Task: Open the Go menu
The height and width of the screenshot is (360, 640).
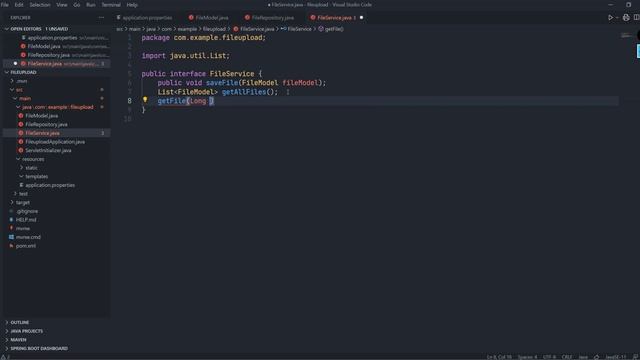Action: (77, 5)
